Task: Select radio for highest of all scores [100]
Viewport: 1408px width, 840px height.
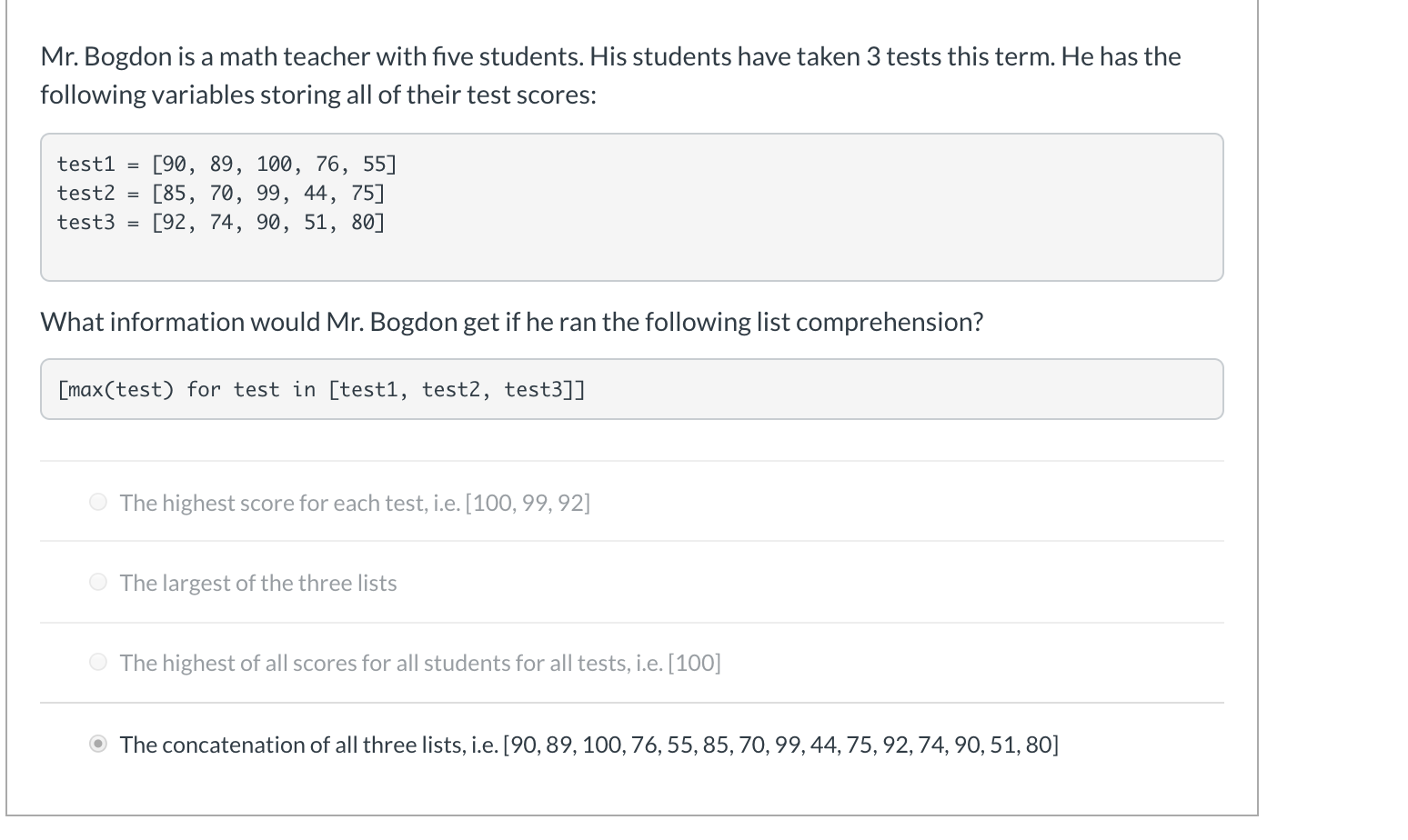Action: pos(98,663)
